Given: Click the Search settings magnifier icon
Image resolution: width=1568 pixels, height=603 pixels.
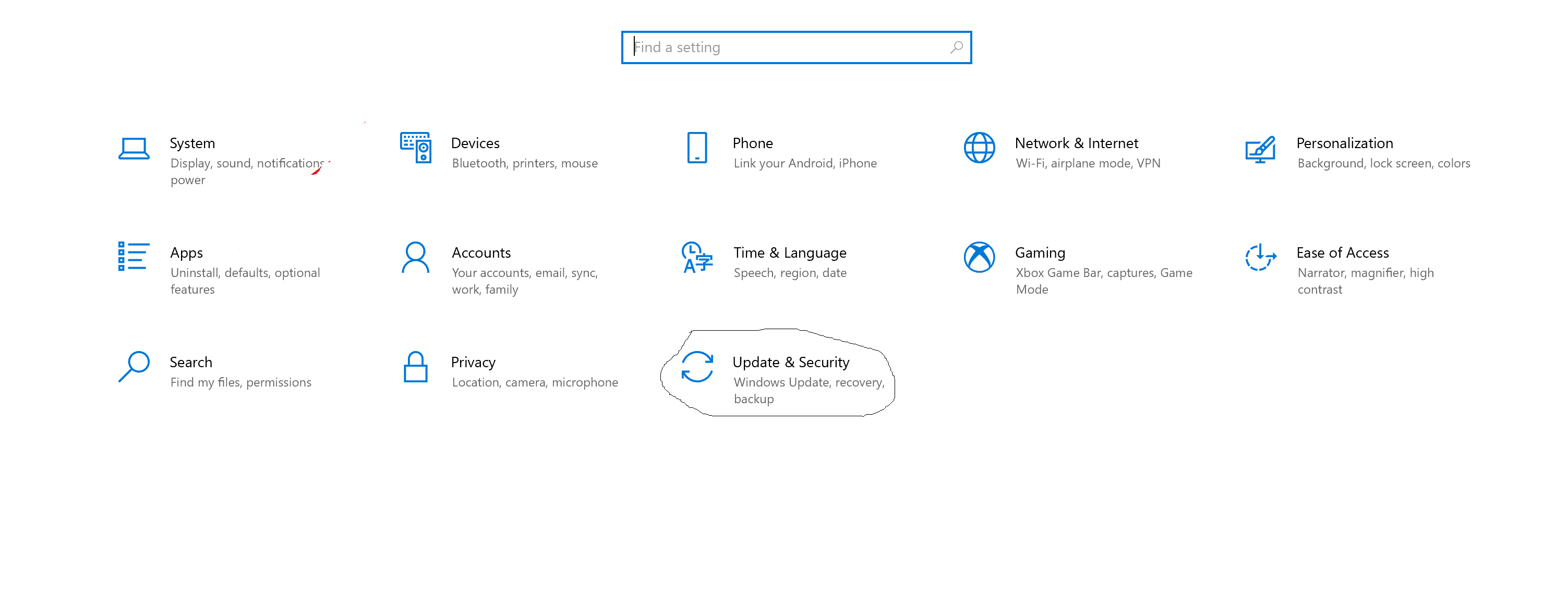Looking at the screenshot, I should point(134,366).
